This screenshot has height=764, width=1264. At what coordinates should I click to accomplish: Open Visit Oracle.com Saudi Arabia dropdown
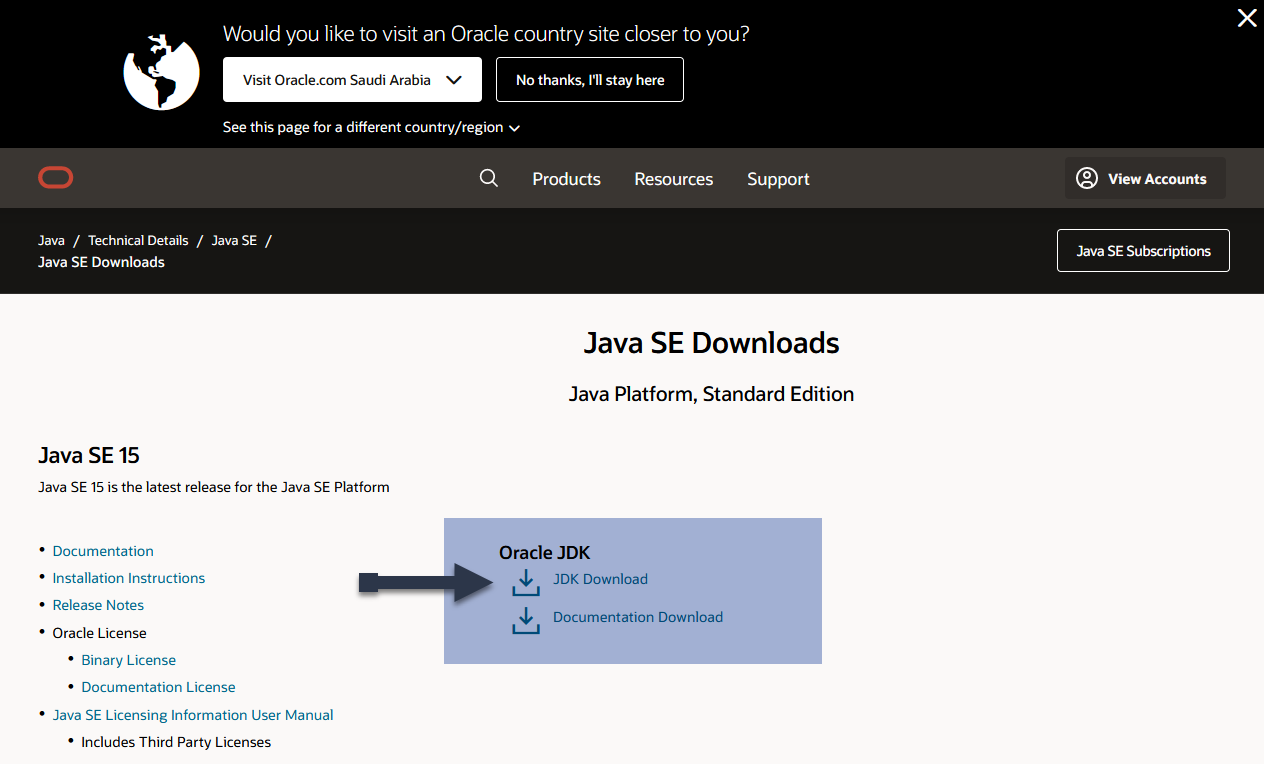click(x=352, y=80)
